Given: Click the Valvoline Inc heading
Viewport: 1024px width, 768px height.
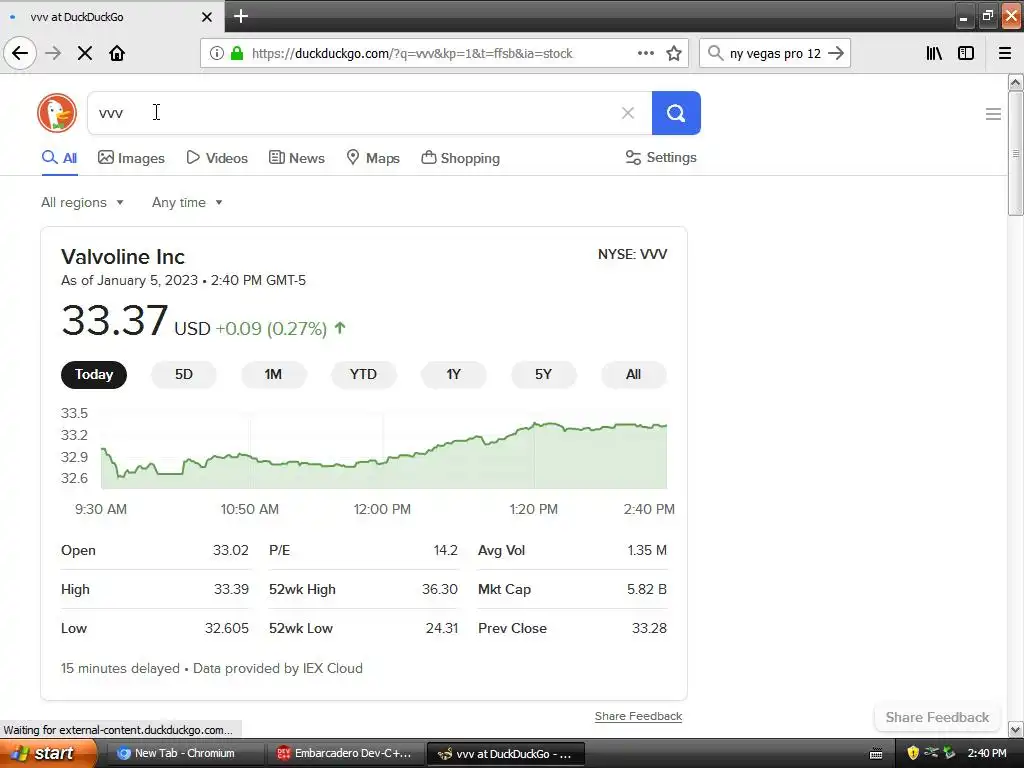Looking at the screenshot, I should point(123,257).
